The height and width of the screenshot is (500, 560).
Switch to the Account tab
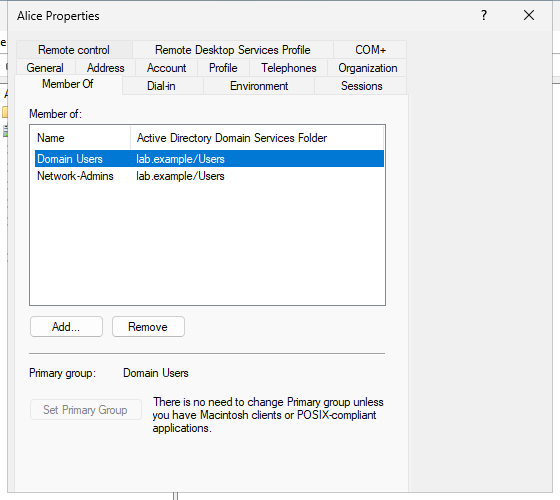(166, 68)
